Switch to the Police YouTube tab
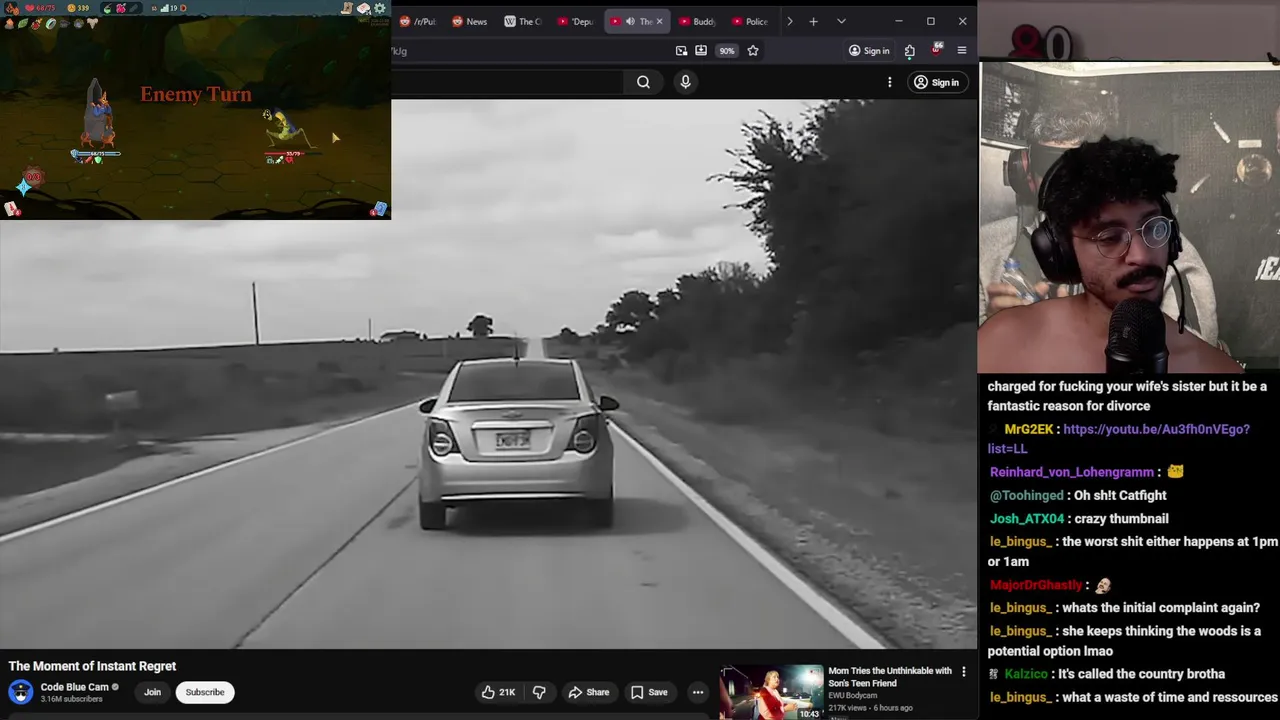 tap(750, 21)
